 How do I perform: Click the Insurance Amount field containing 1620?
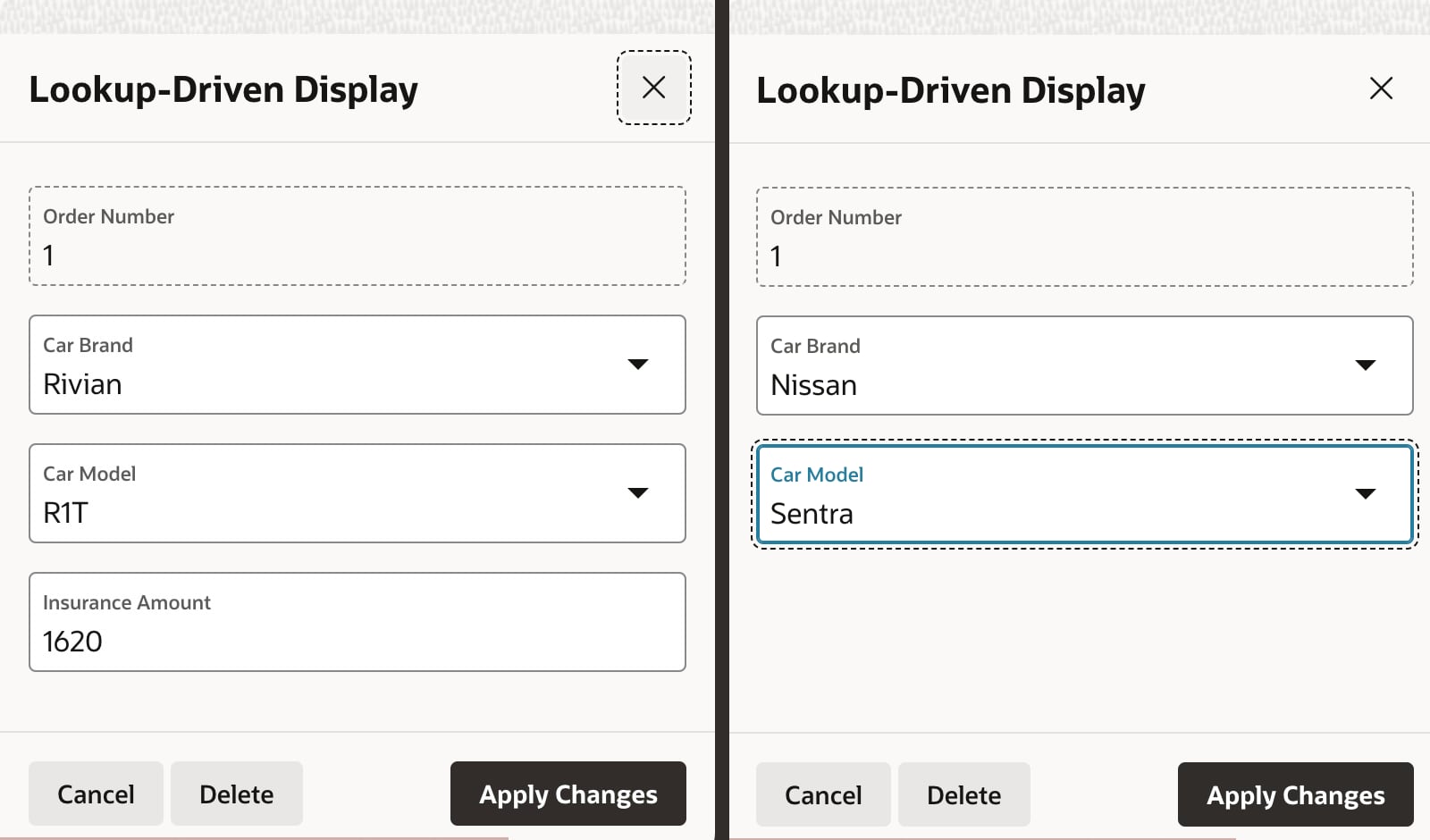point(357,641)
